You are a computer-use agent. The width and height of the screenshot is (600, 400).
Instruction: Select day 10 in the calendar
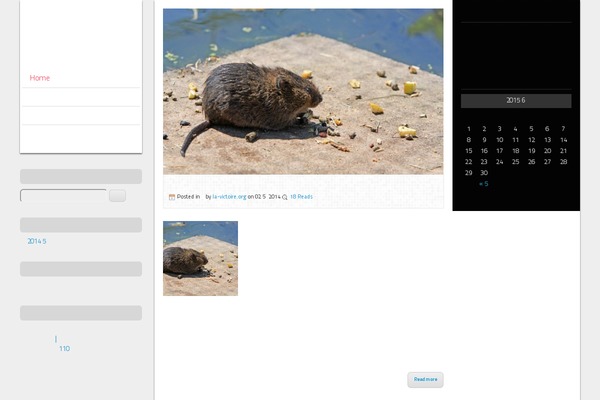[500, 140]
